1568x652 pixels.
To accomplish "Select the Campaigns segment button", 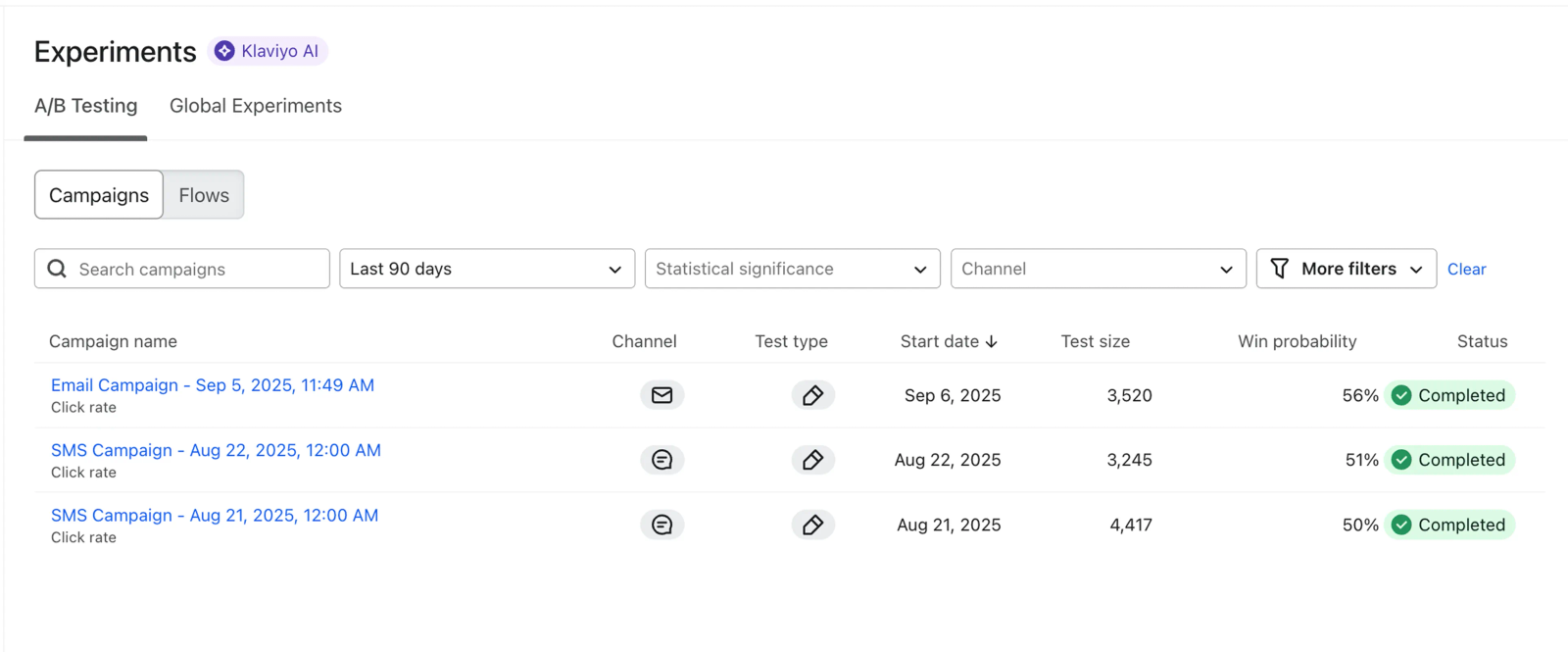I will point(99,195).
